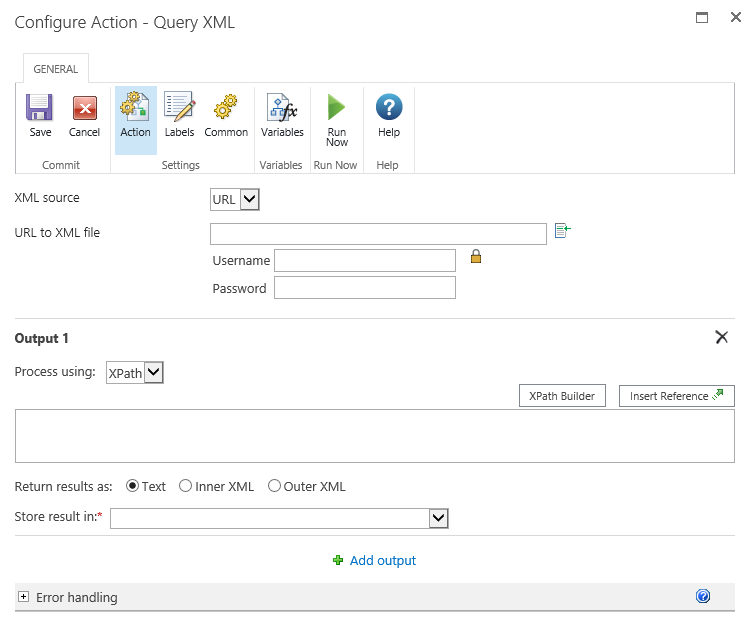This screenshot has width=751, height=621.
Task: Select the Outer XML radio button
Action: (x=274, y=487)
